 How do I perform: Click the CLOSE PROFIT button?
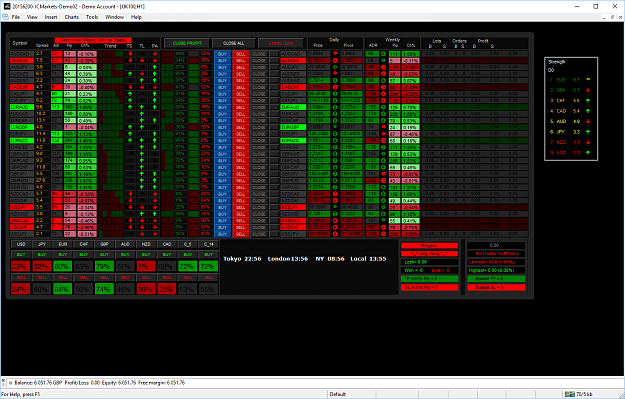[187, 43]
